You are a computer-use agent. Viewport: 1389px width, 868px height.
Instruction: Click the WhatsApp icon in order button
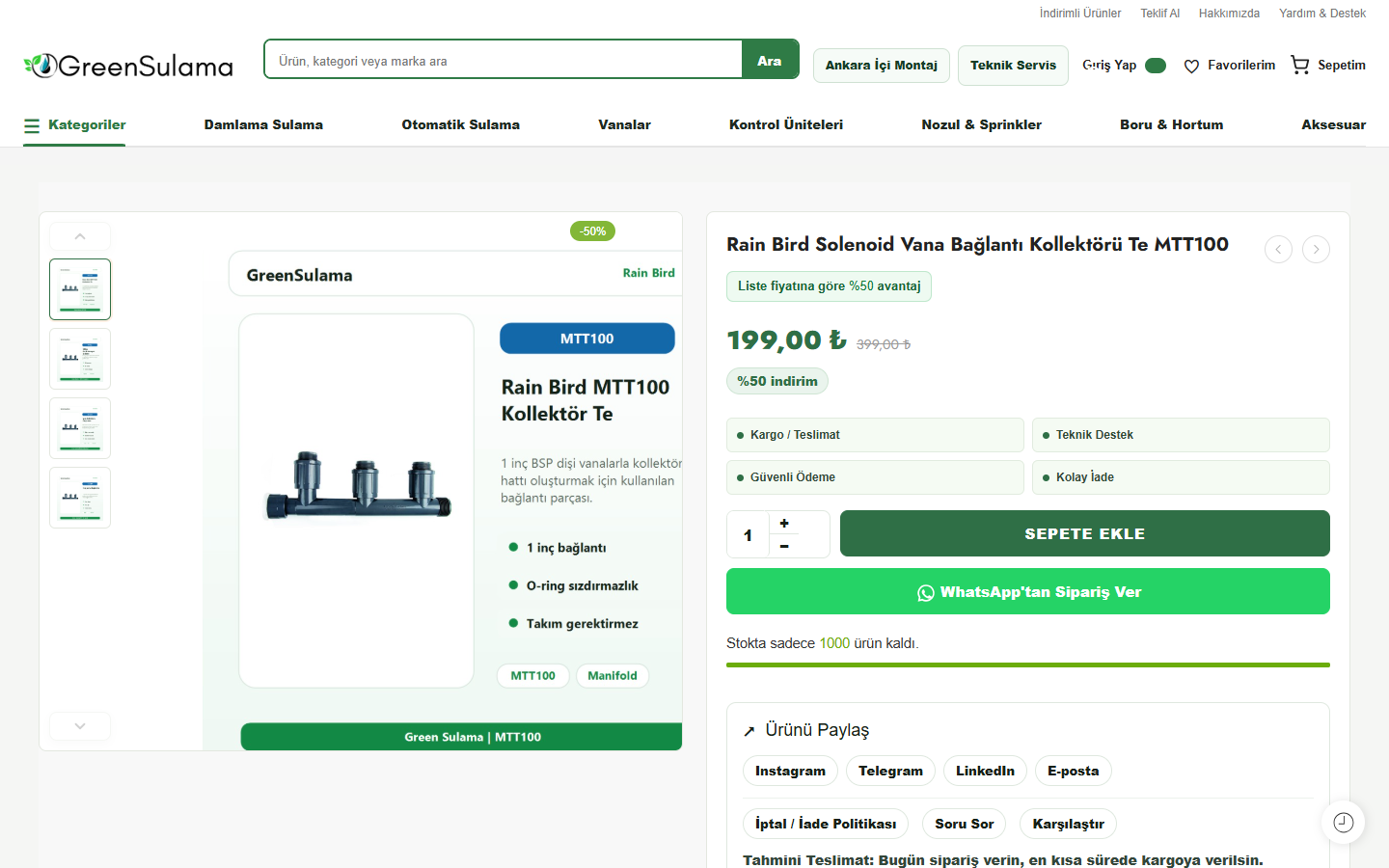coord(926,593)
